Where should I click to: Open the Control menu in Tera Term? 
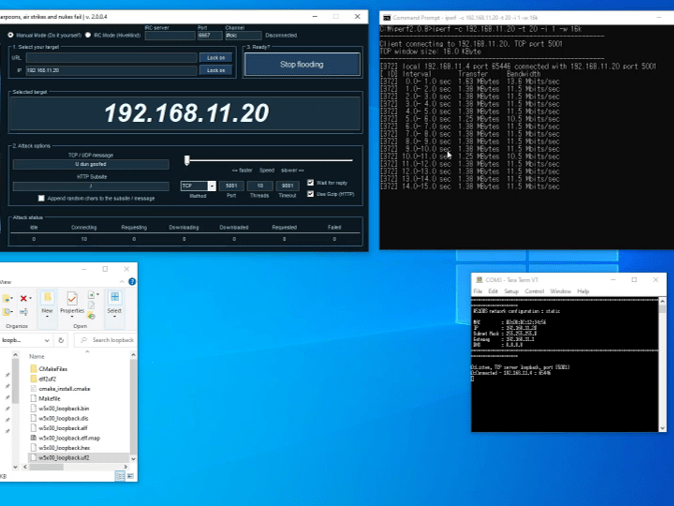pyautogui.click(x=534, y=291)
